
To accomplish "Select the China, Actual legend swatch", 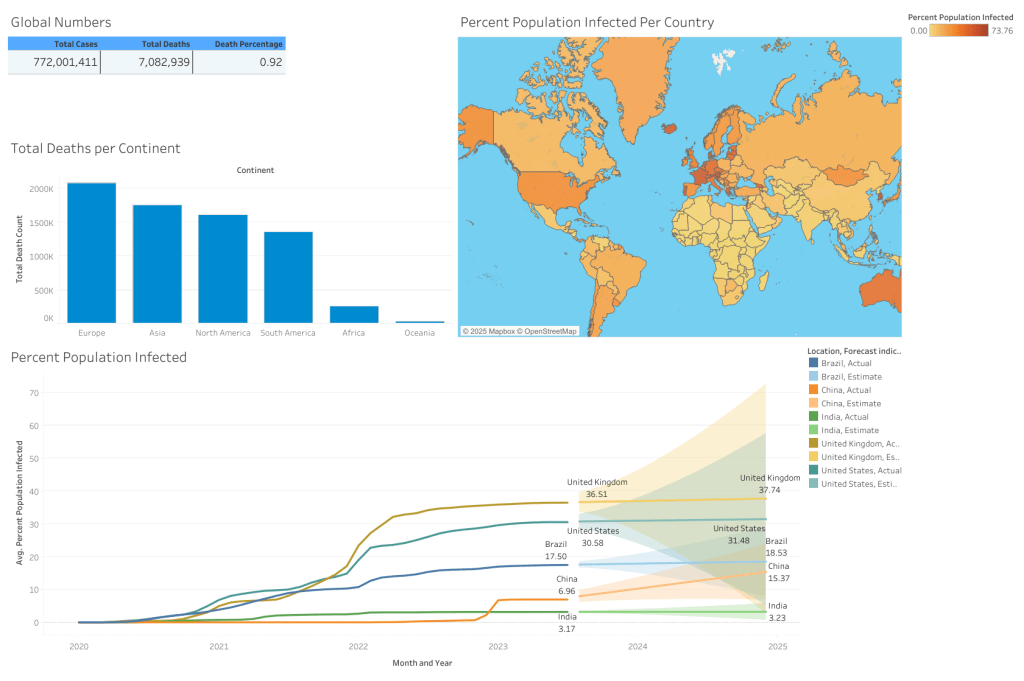I will 813,390.
